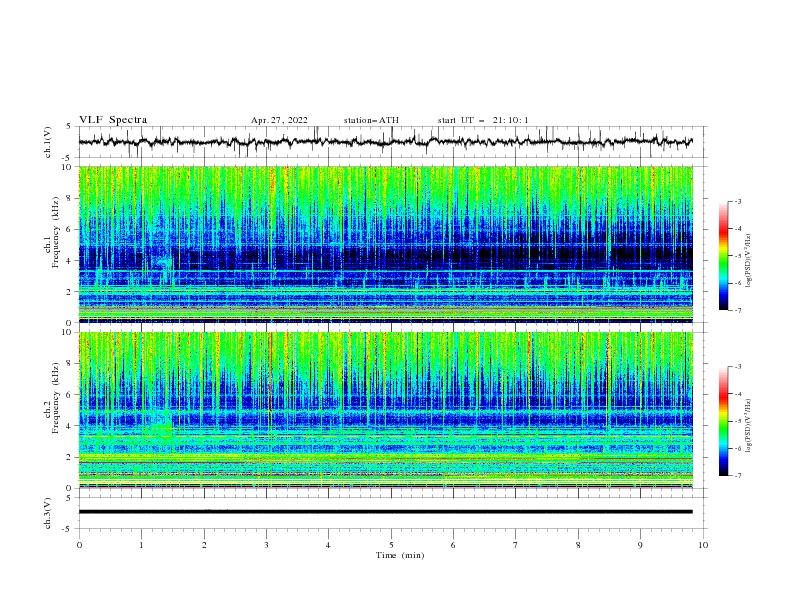Image resolution: width=792 pixels, height=612 pixels.
Task: Select the "ch.1(V)" axis label
Action: pos(48,142)
